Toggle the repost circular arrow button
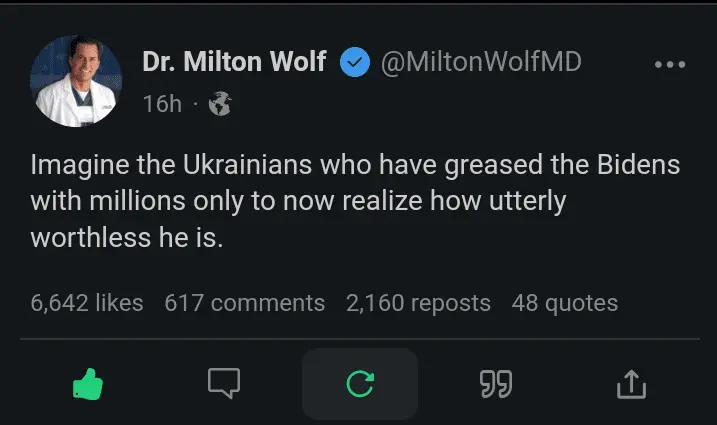 [359, 384]
